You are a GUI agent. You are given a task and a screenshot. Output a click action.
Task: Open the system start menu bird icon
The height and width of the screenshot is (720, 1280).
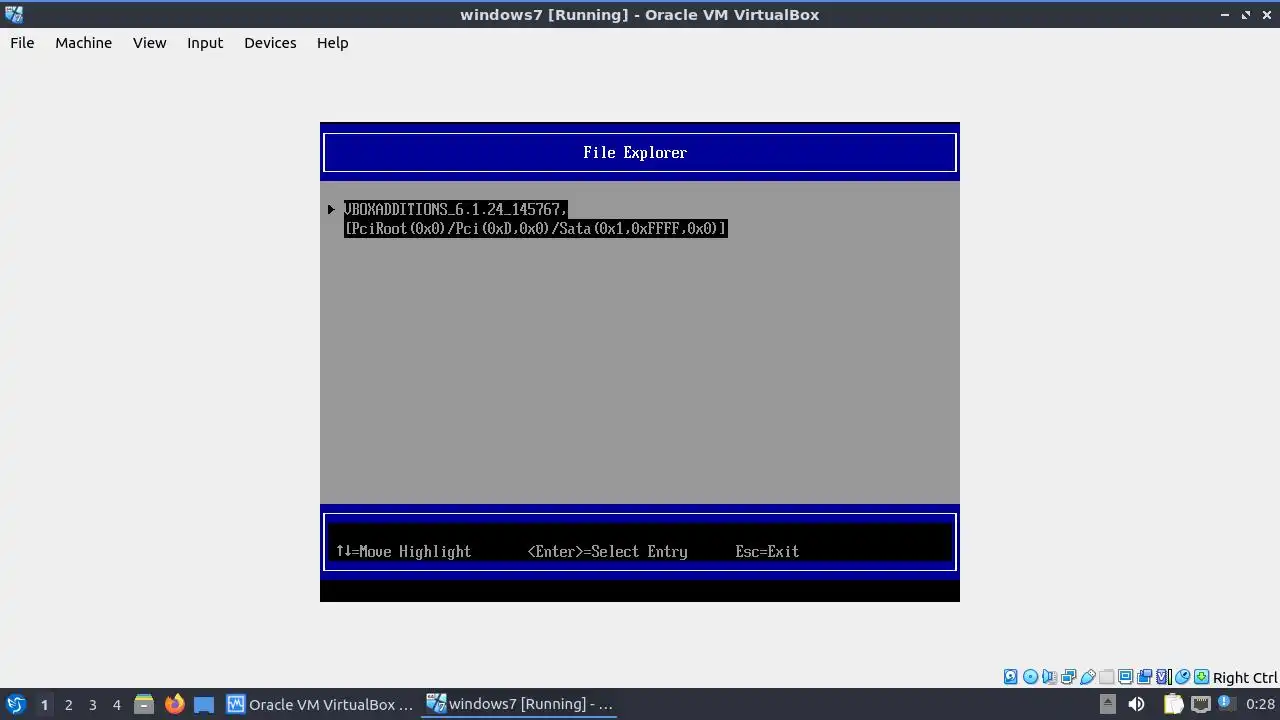pyautogui.click(x=15, y=704)
